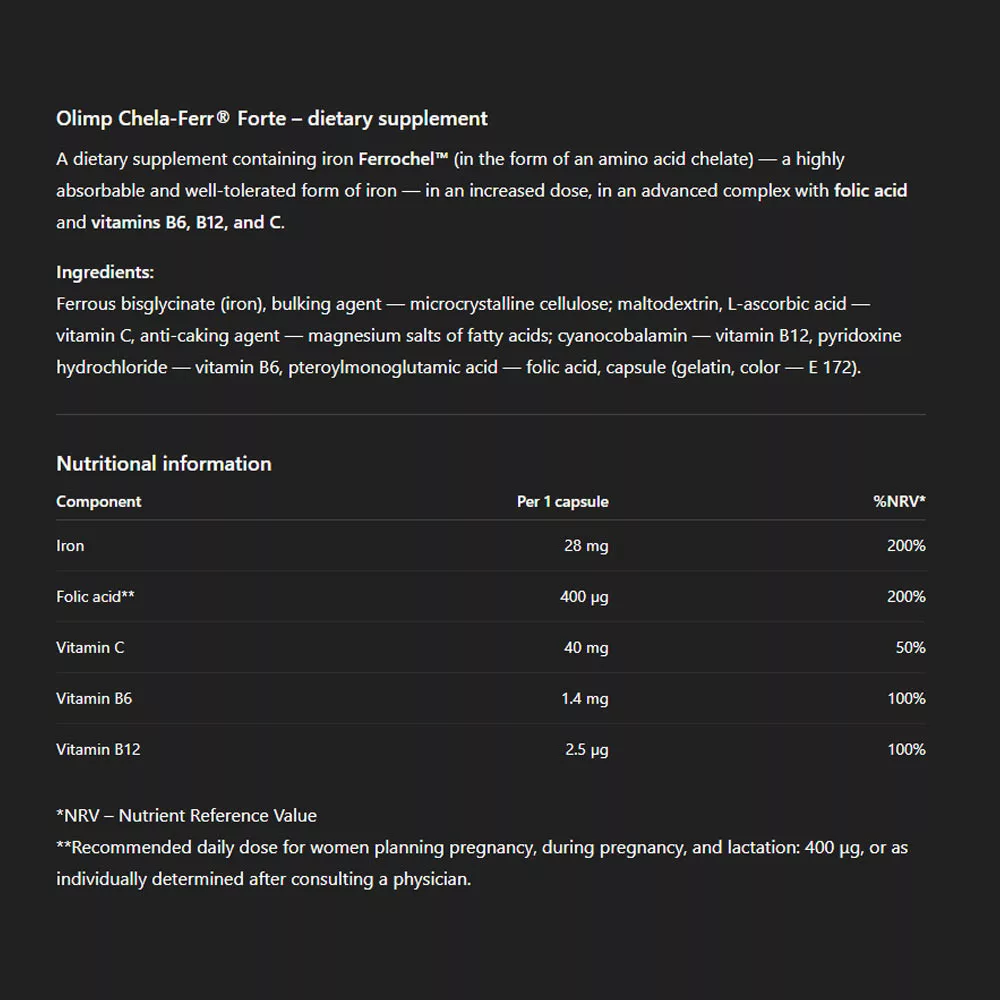This screenshot has height=1000, width=1000.
Task: Click the bold 'folic acid' text in the description
Action: [x=870, y=190]
